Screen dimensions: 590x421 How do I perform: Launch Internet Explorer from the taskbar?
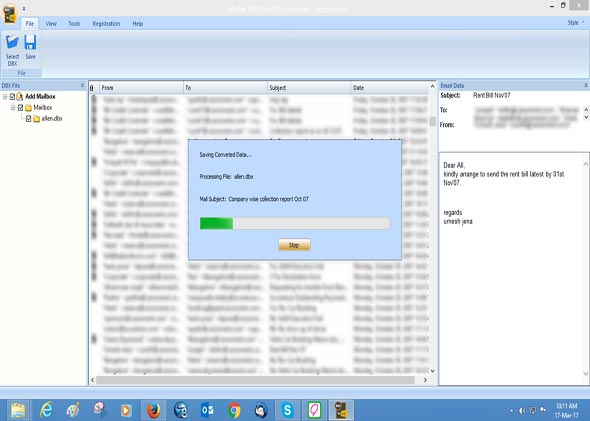(x=46, y=410)
